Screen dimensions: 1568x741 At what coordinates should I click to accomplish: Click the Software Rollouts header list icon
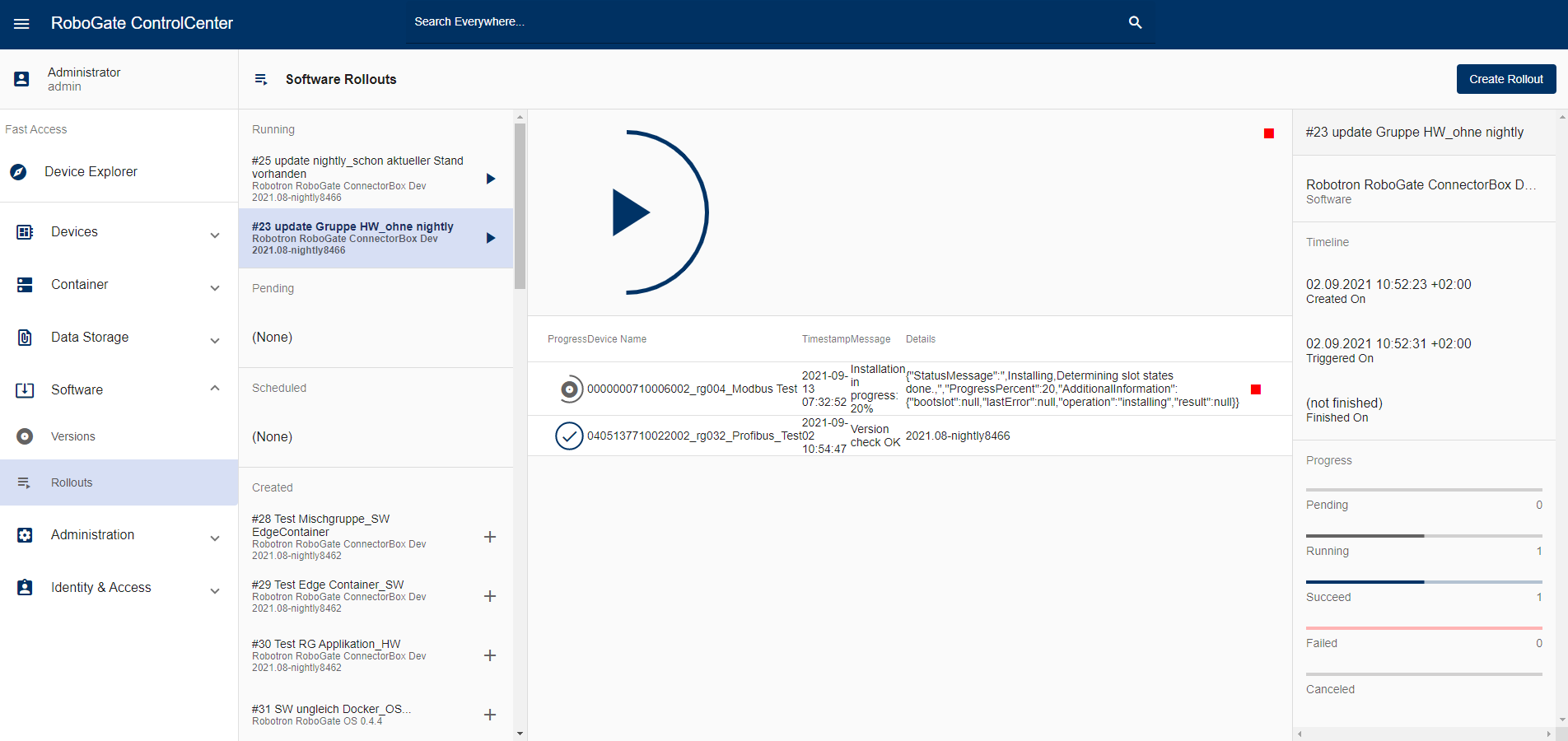pyautogui.click(x=261, y=80)
